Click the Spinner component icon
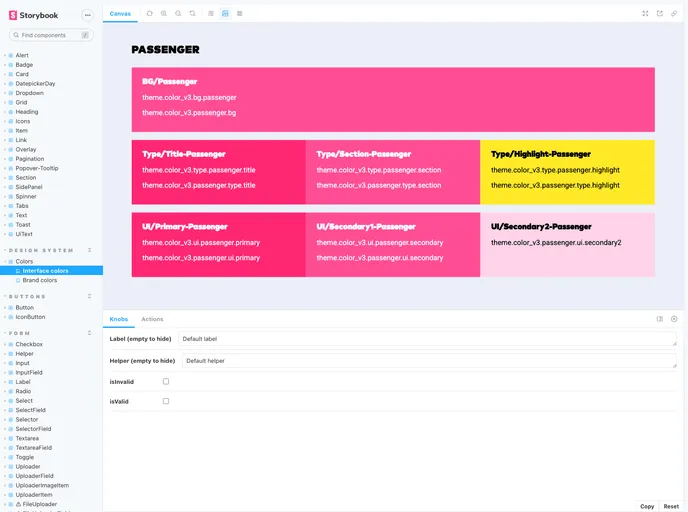The height and width of the screenshot is (512, 688). [x=11, y=197]
